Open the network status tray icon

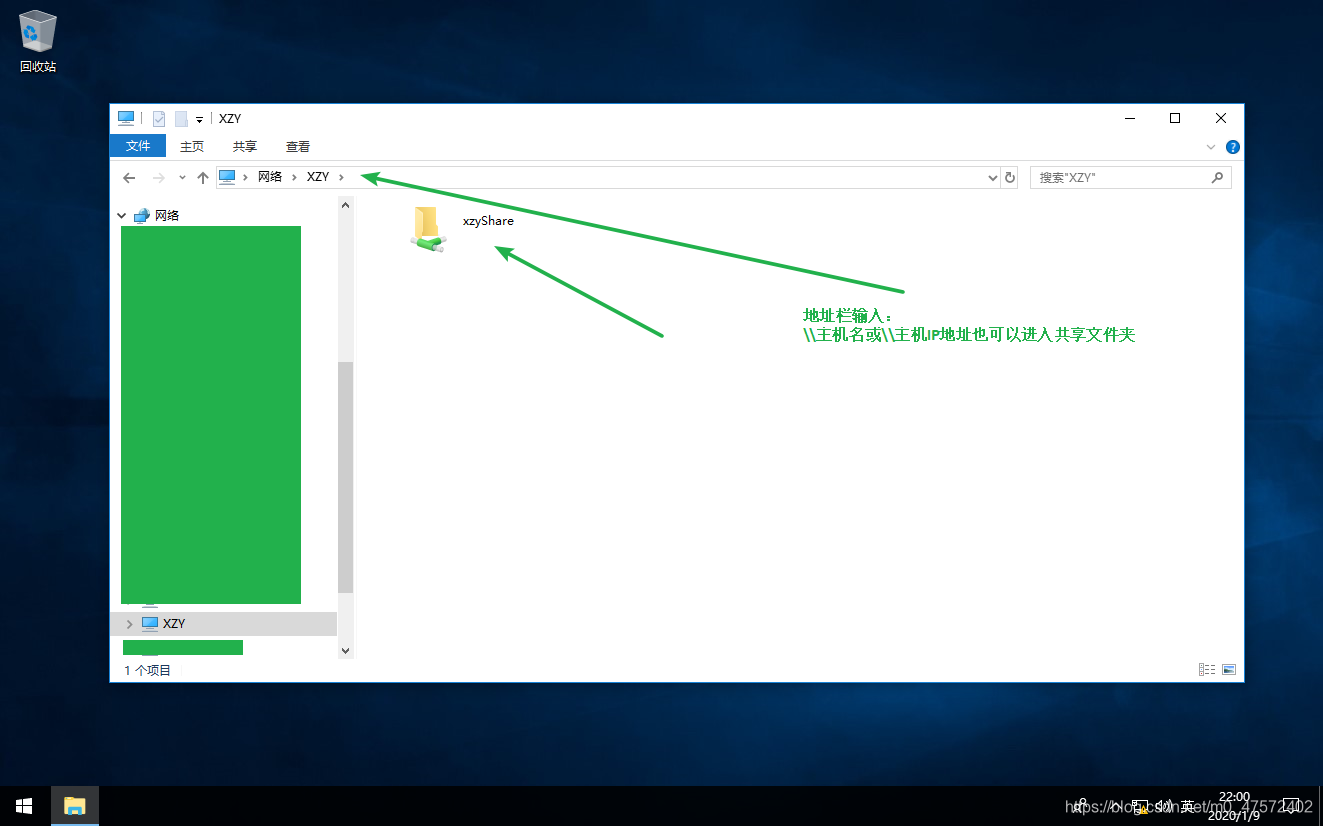1139,806
